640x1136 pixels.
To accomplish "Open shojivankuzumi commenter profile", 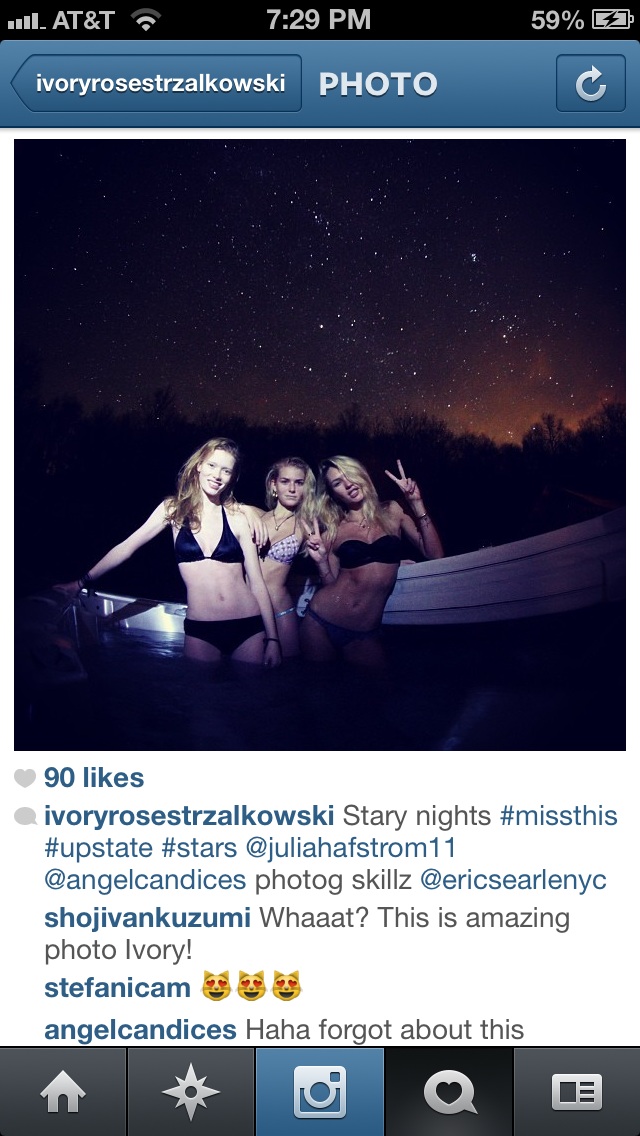I will 148,918.
